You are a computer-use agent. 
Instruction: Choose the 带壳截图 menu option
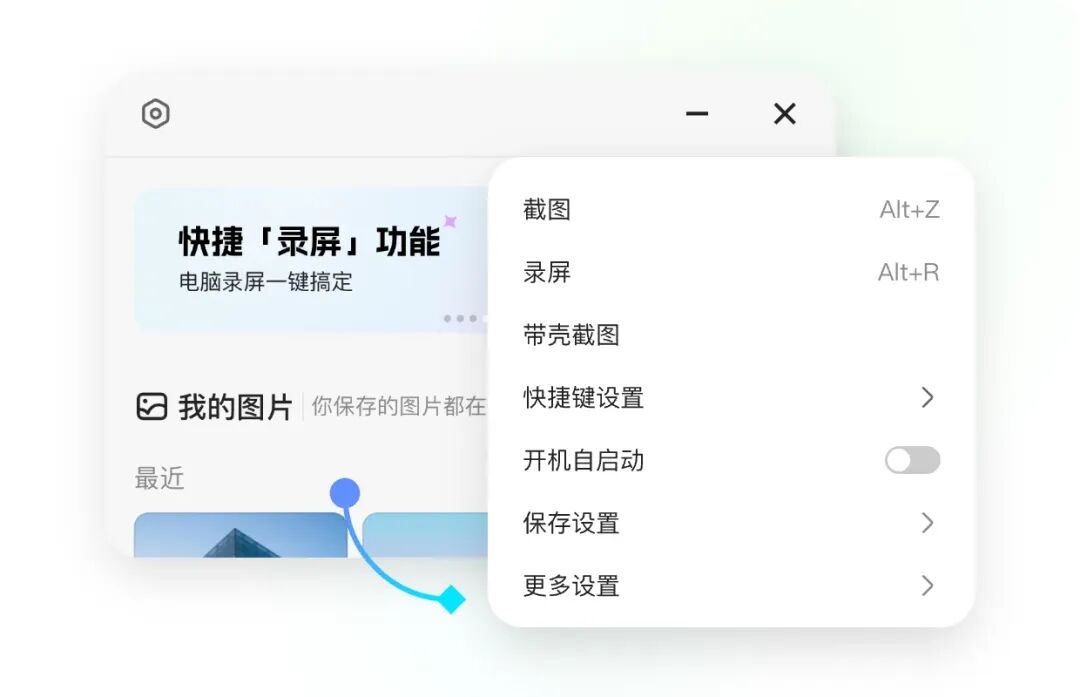click(x=570, y=335)
